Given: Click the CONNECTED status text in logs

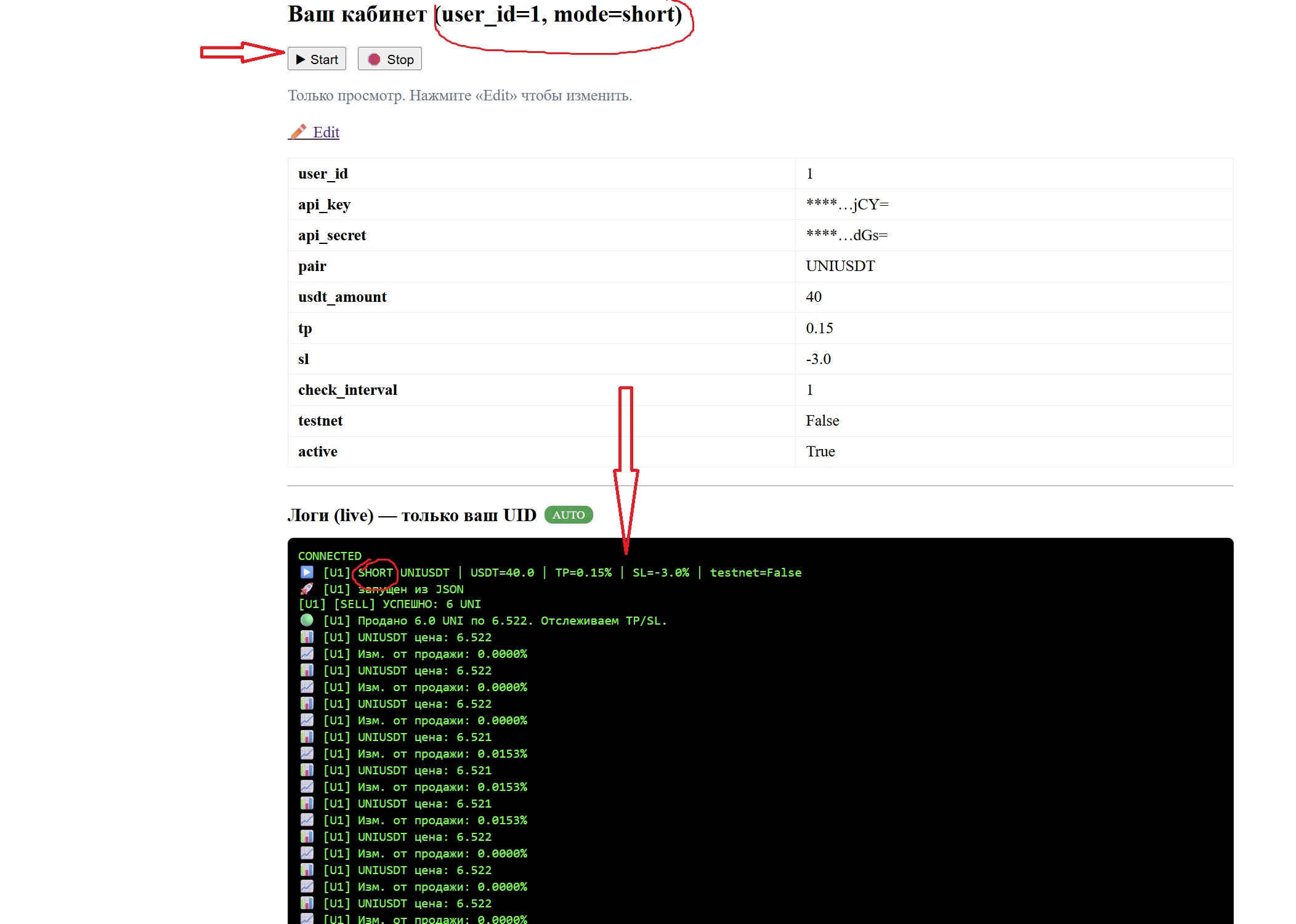Looking at the screenshot, I should coord(330,556).
